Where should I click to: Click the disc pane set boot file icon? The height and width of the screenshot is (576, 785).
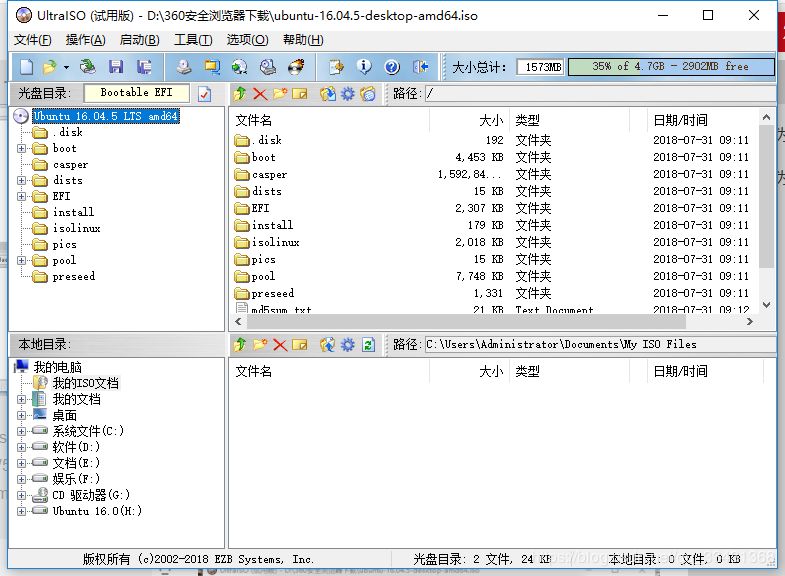tap(367, 94)
